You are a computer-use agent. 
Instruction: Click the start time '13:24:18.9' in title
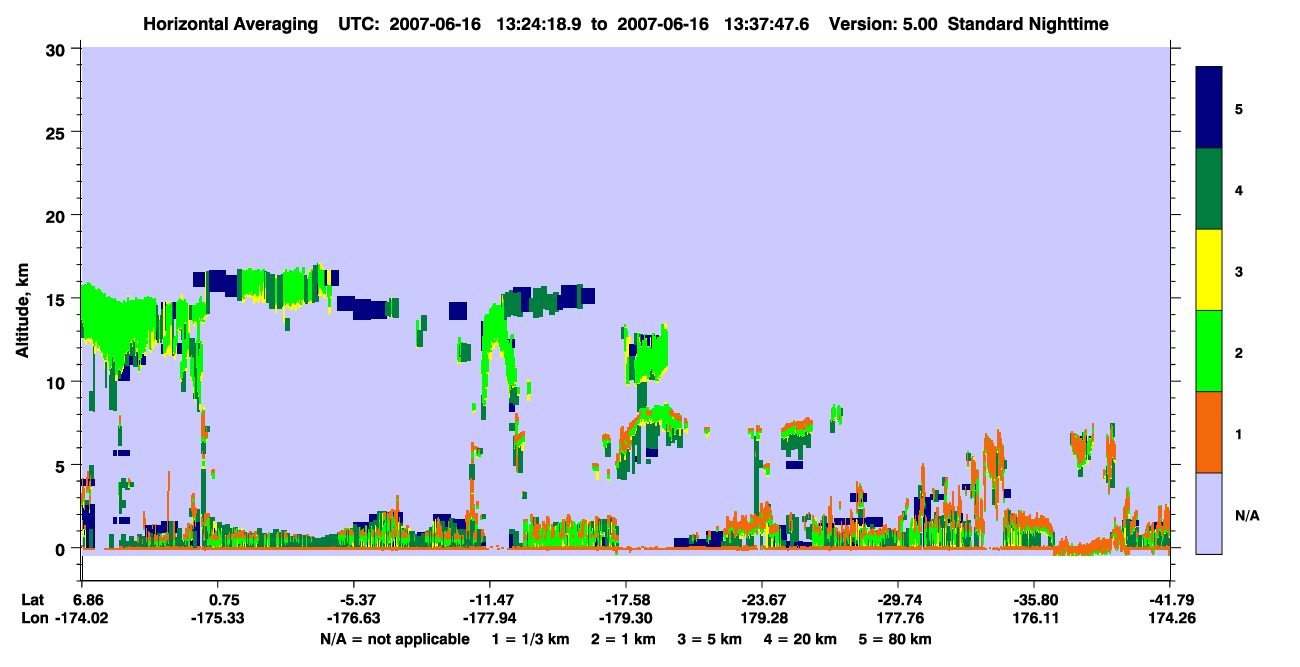(x=539, y=24)
